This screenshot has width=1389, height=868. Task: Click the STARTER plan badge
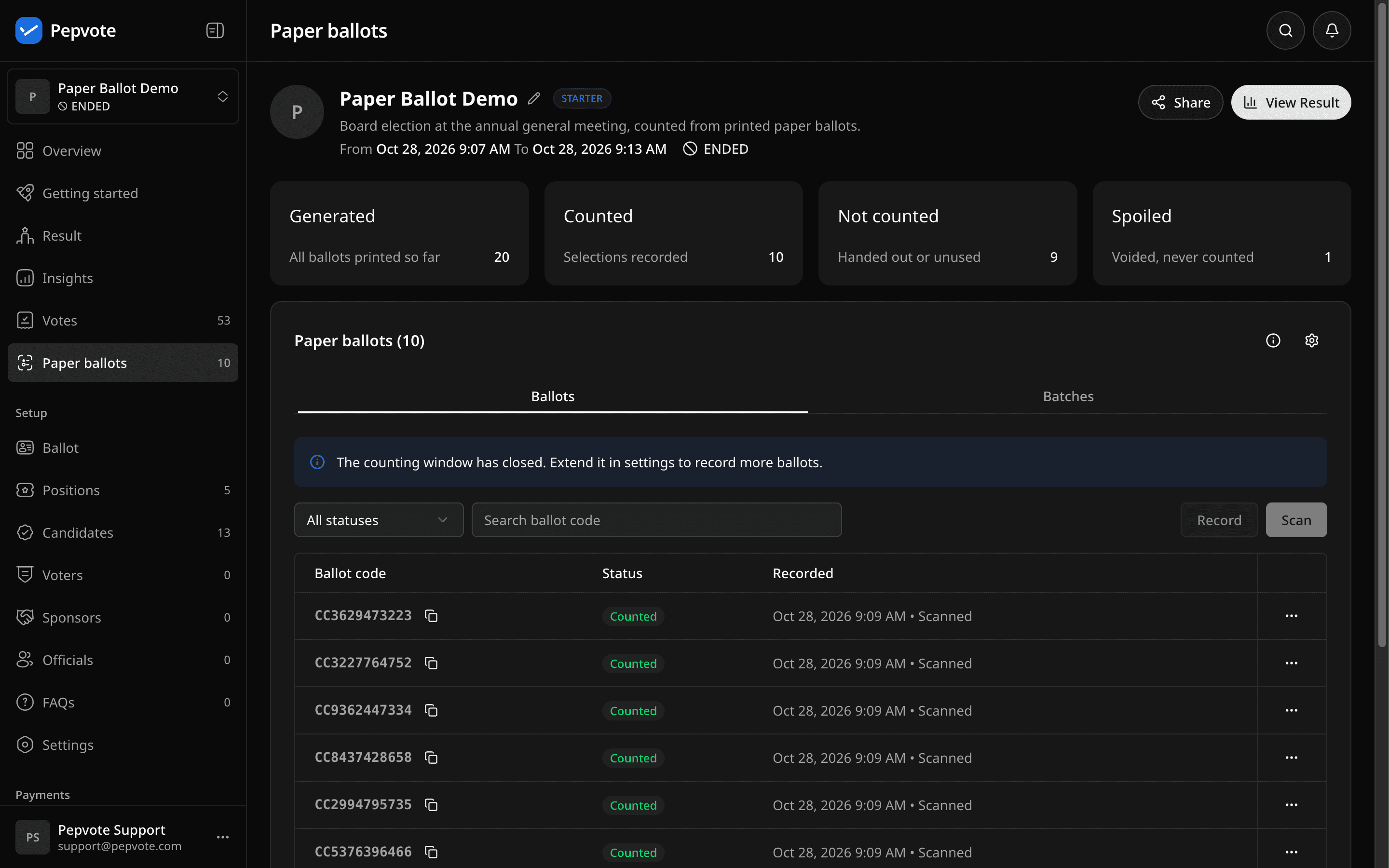click(x=582, y=98)
